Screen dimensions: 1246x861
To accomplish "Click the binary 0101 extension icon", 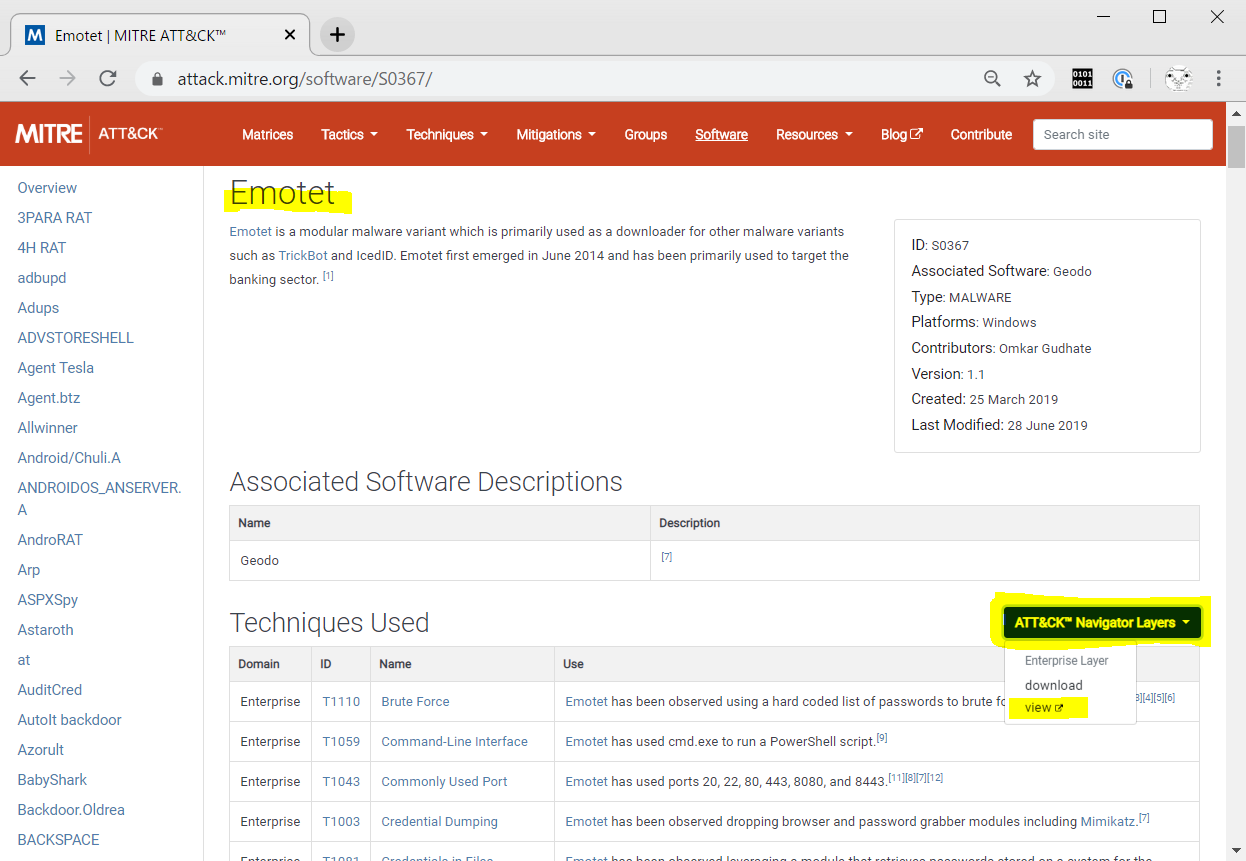I will click(x=1083, y=78).
